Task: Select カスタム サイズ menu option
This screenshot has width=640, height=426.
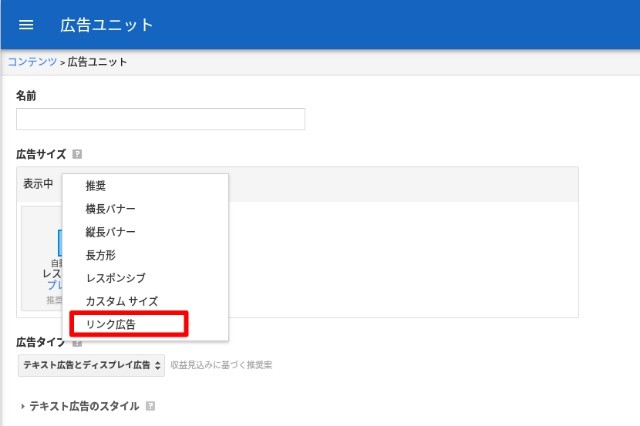Action: (x=145, y=302)
